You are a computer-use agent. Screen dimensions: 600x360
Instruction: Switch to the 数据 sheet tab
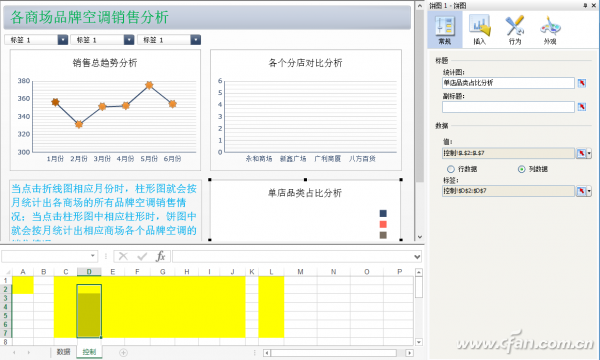64,352
